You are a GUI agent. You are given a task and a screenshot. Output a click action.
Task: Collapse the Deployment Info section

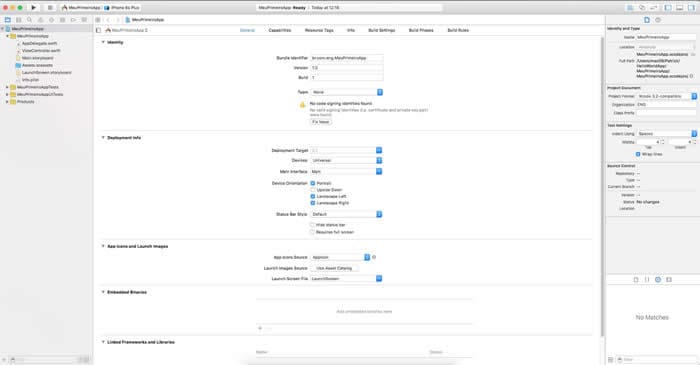[103, 137]
